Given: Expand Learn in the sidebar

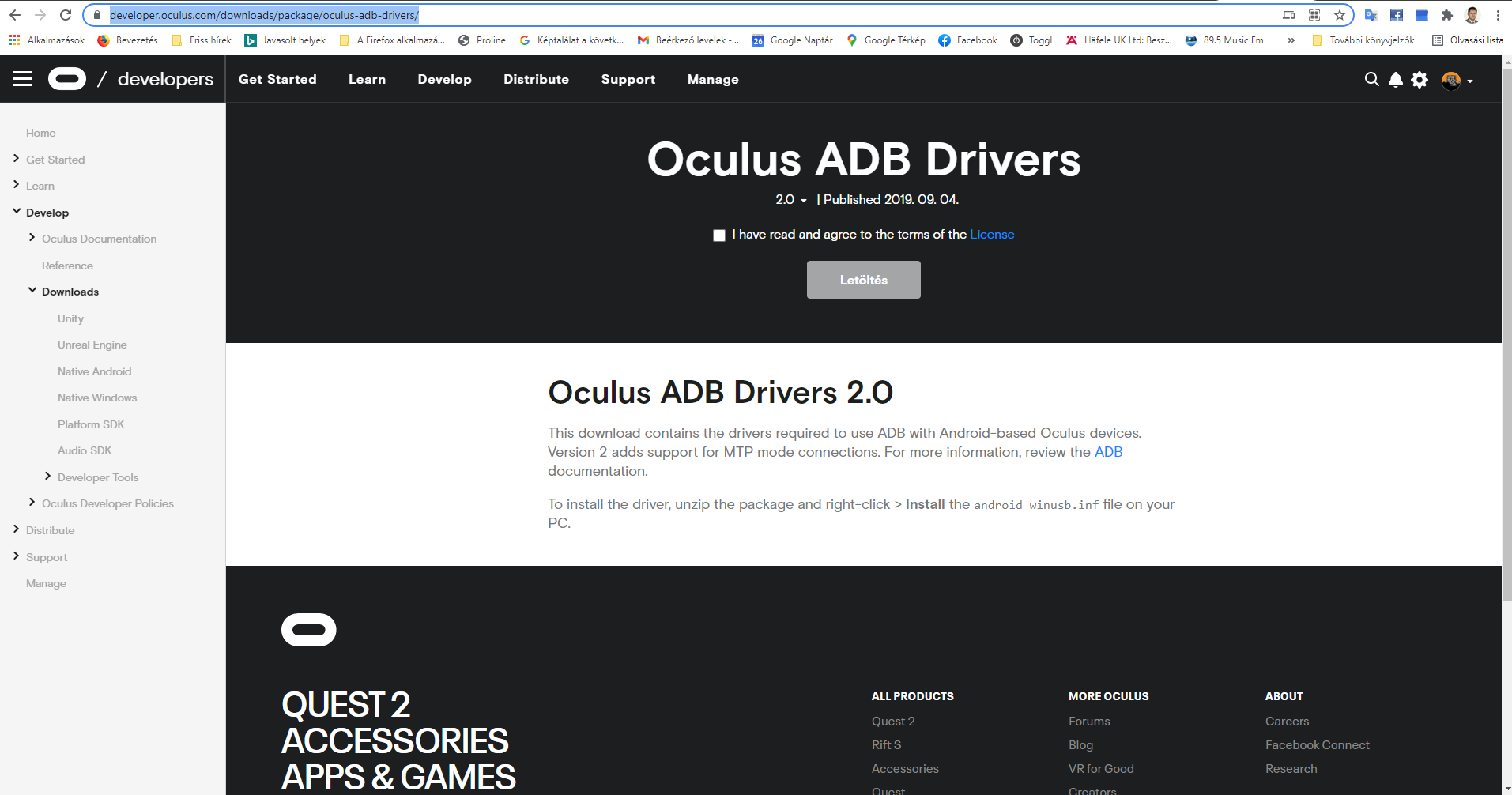Looking at the screenshot, I should (x=17, y=185).
